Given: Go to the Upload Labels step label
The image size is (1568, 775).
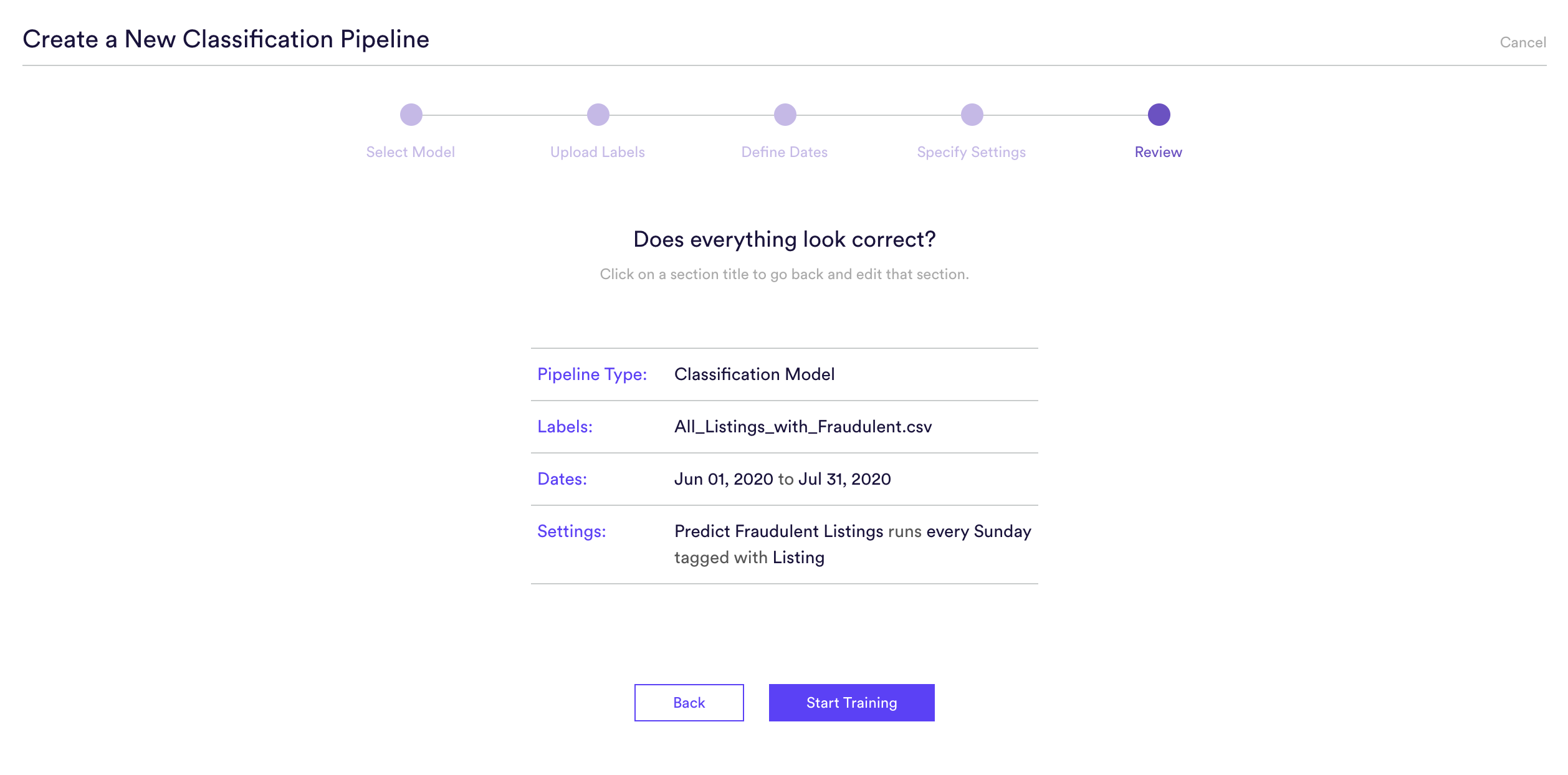Looking at the screenshot, I should click(x=598, y=152).
